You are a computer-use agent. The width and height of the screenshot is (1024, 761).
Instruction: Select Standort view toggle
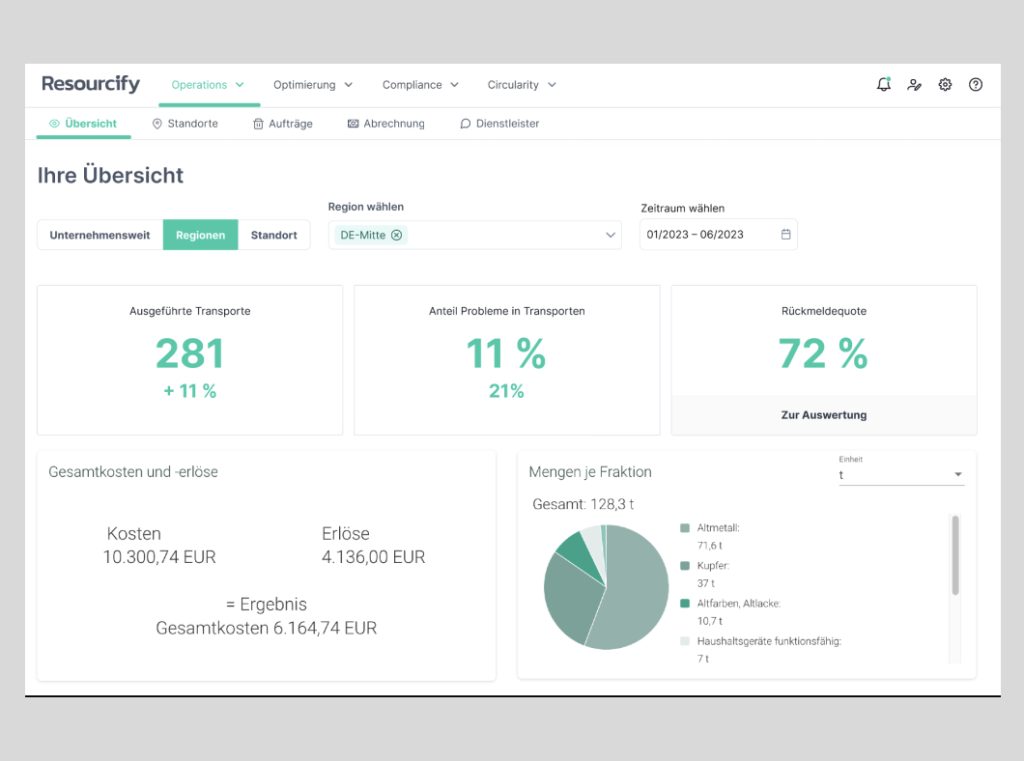pos(274,235)
